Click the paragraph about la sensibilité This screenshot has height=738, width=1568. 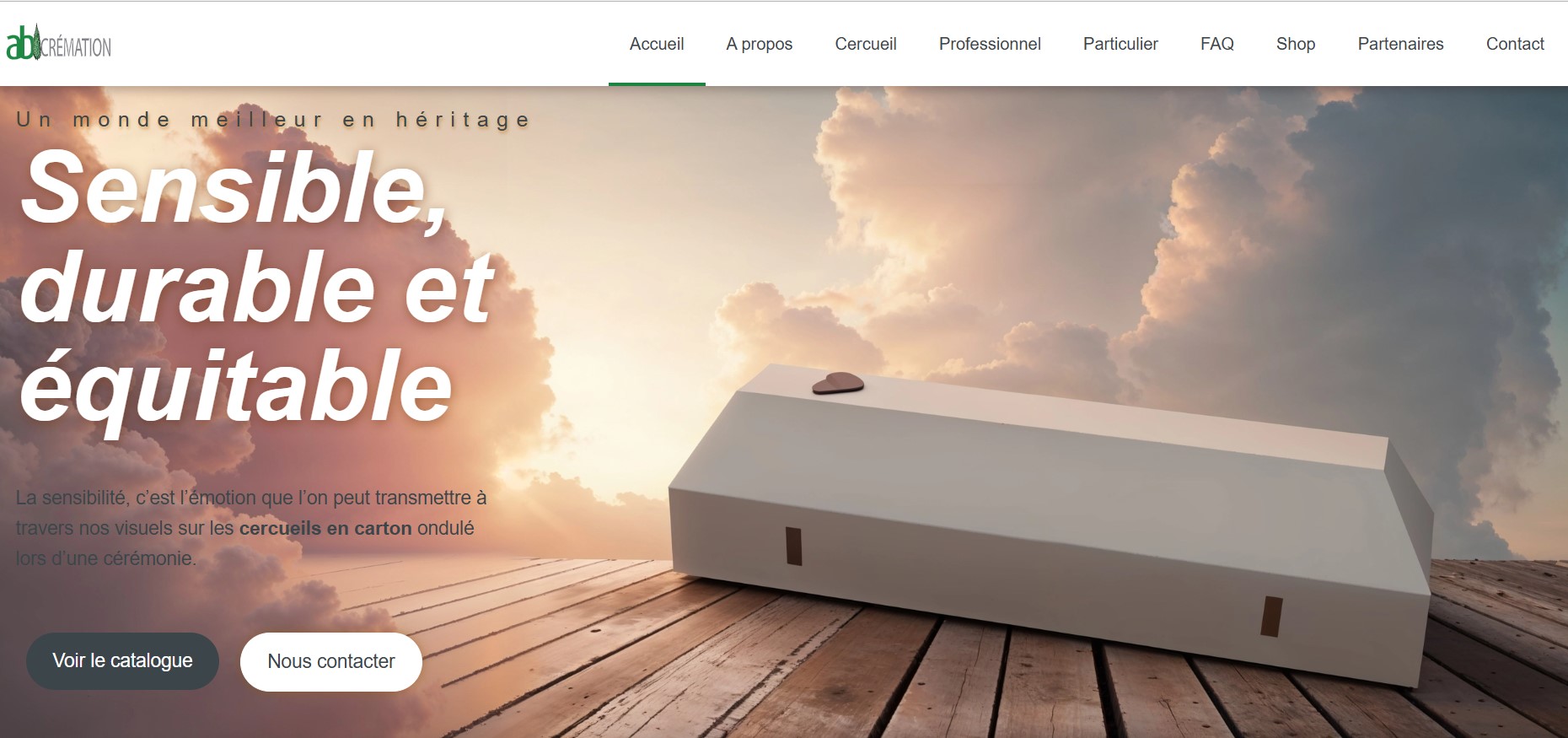(x=251, y=528)
